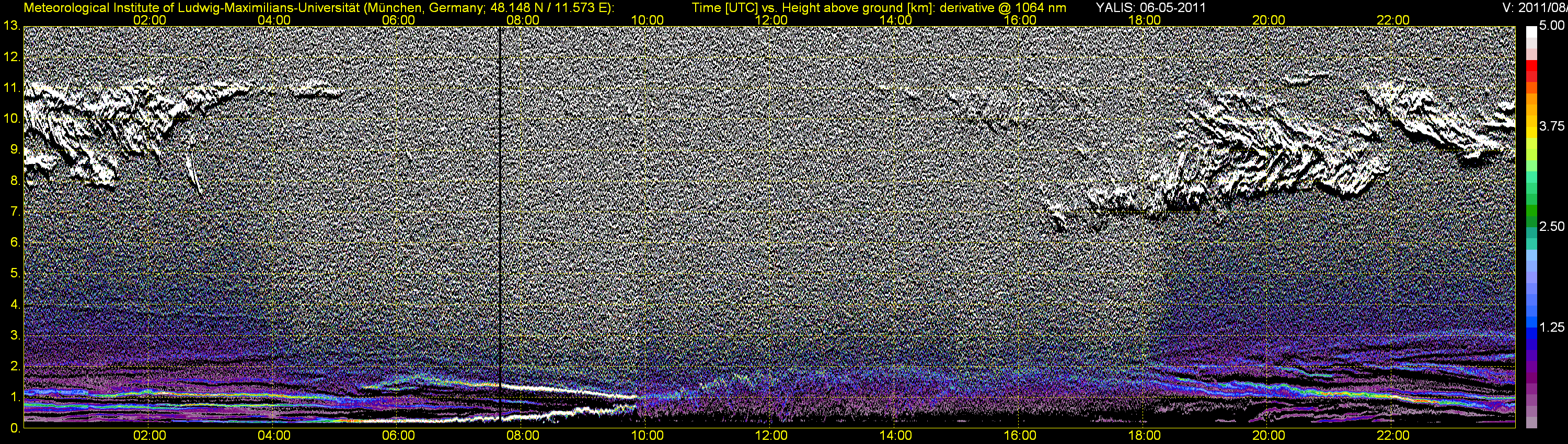Click the 10:00 label on the top time axis
This screenshot has width=1568, height=444.
point(647,20)
